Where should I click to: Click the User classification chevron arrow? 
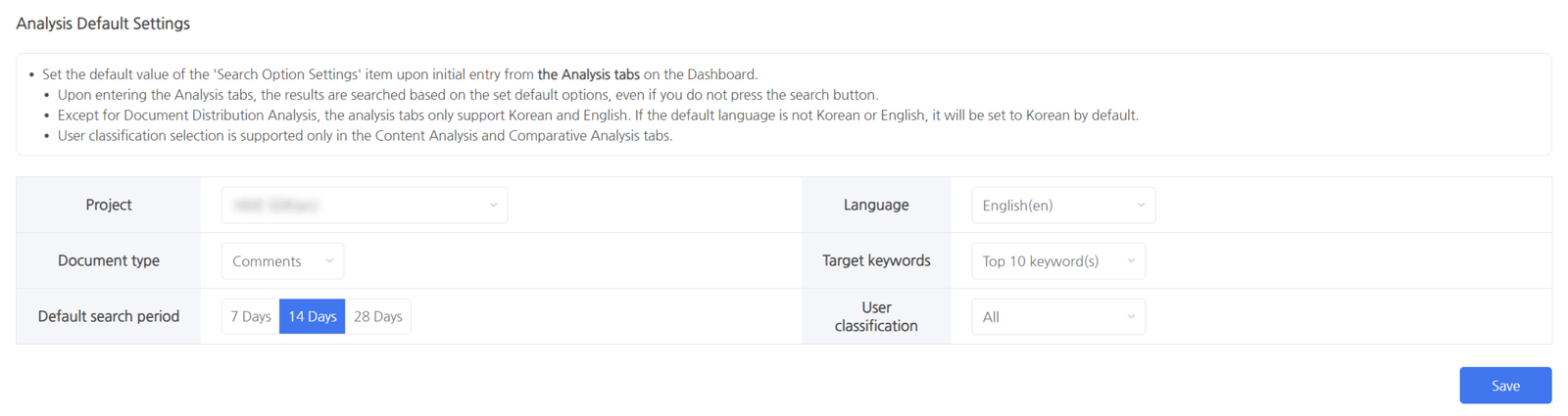pos(1131,317)
